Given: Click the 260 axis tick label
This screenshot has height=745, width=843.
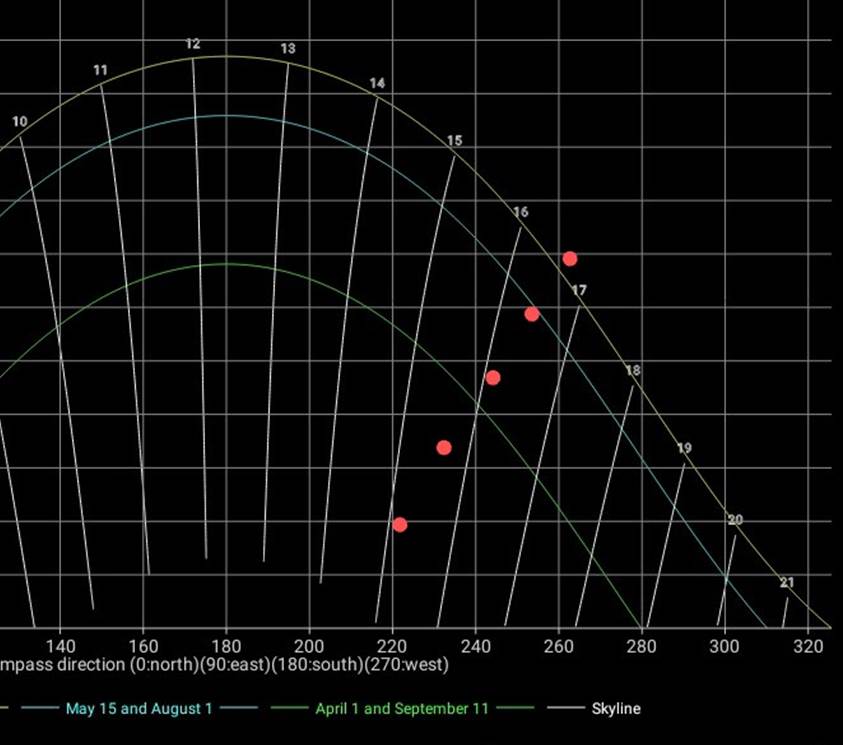Looking at the screenshot, I should pos(558,645).
